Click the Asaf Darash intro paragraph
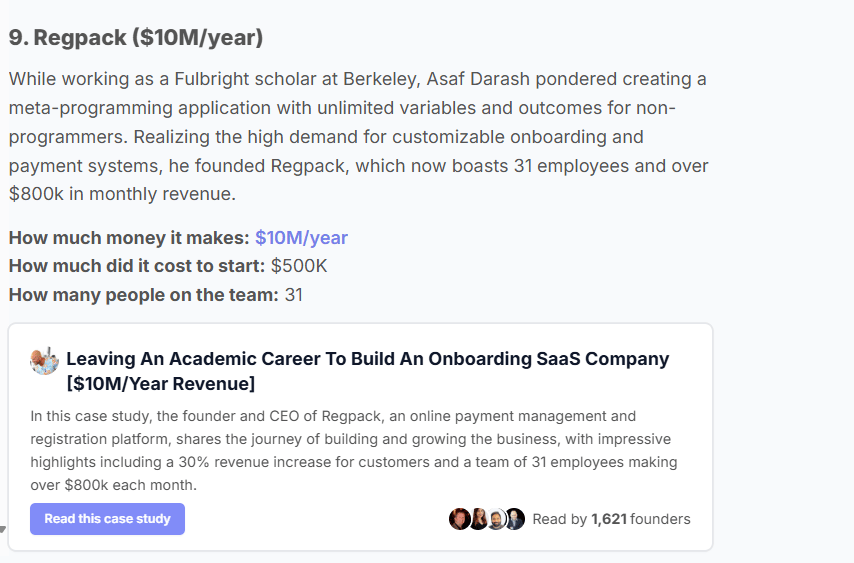Viewport: 854px width, 563px height. (358, 136)
